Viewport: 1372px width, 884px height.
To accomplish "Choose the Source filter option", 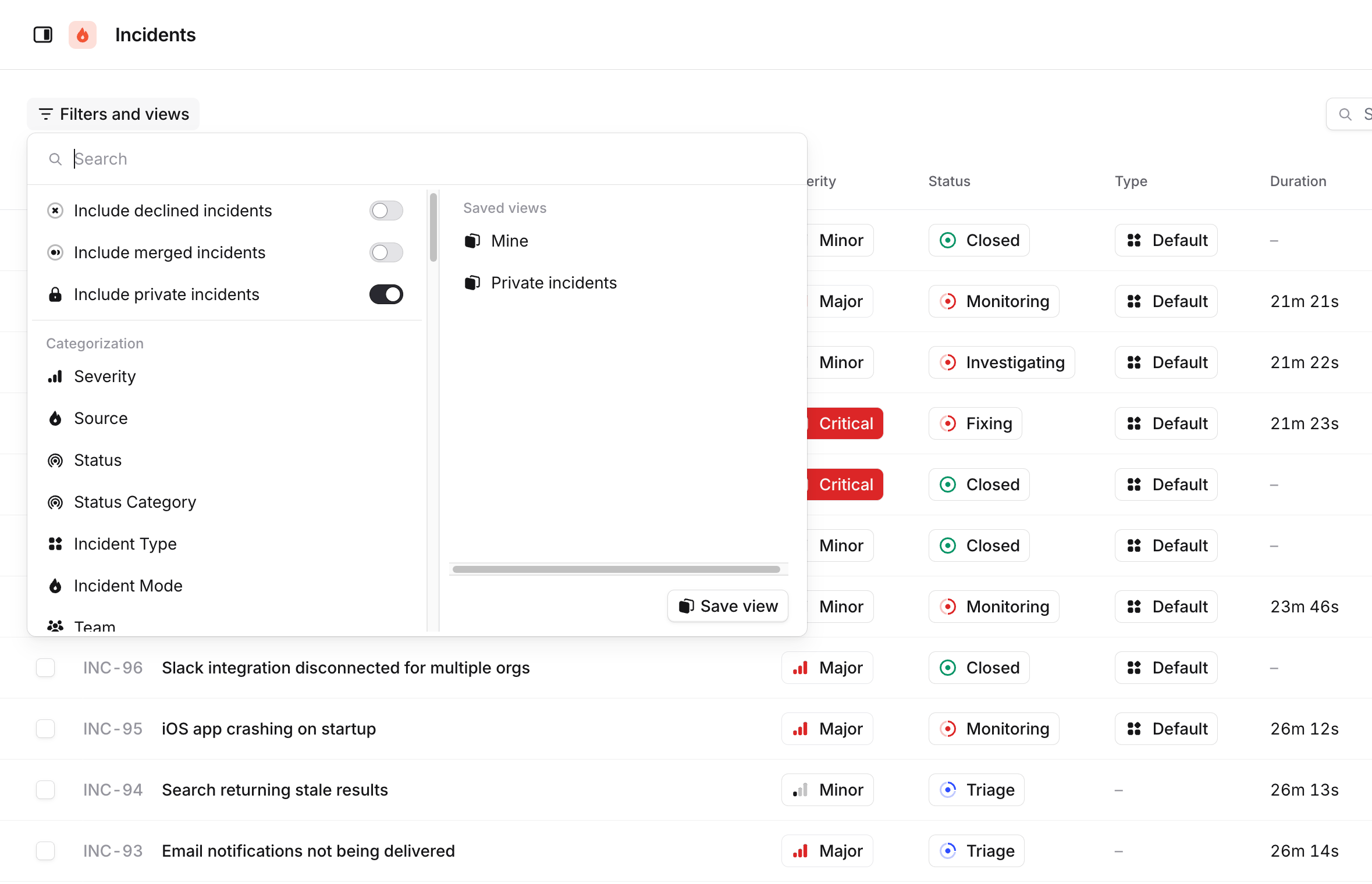I will coord(227,418).
